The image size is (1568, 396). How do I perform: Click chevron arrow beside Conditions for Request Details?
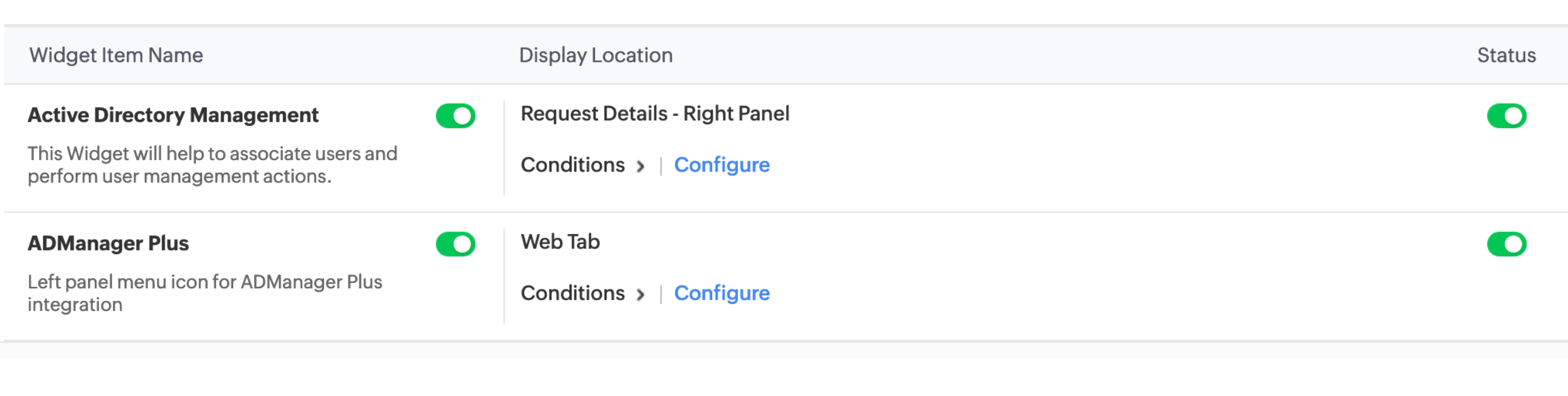point(640,166)
